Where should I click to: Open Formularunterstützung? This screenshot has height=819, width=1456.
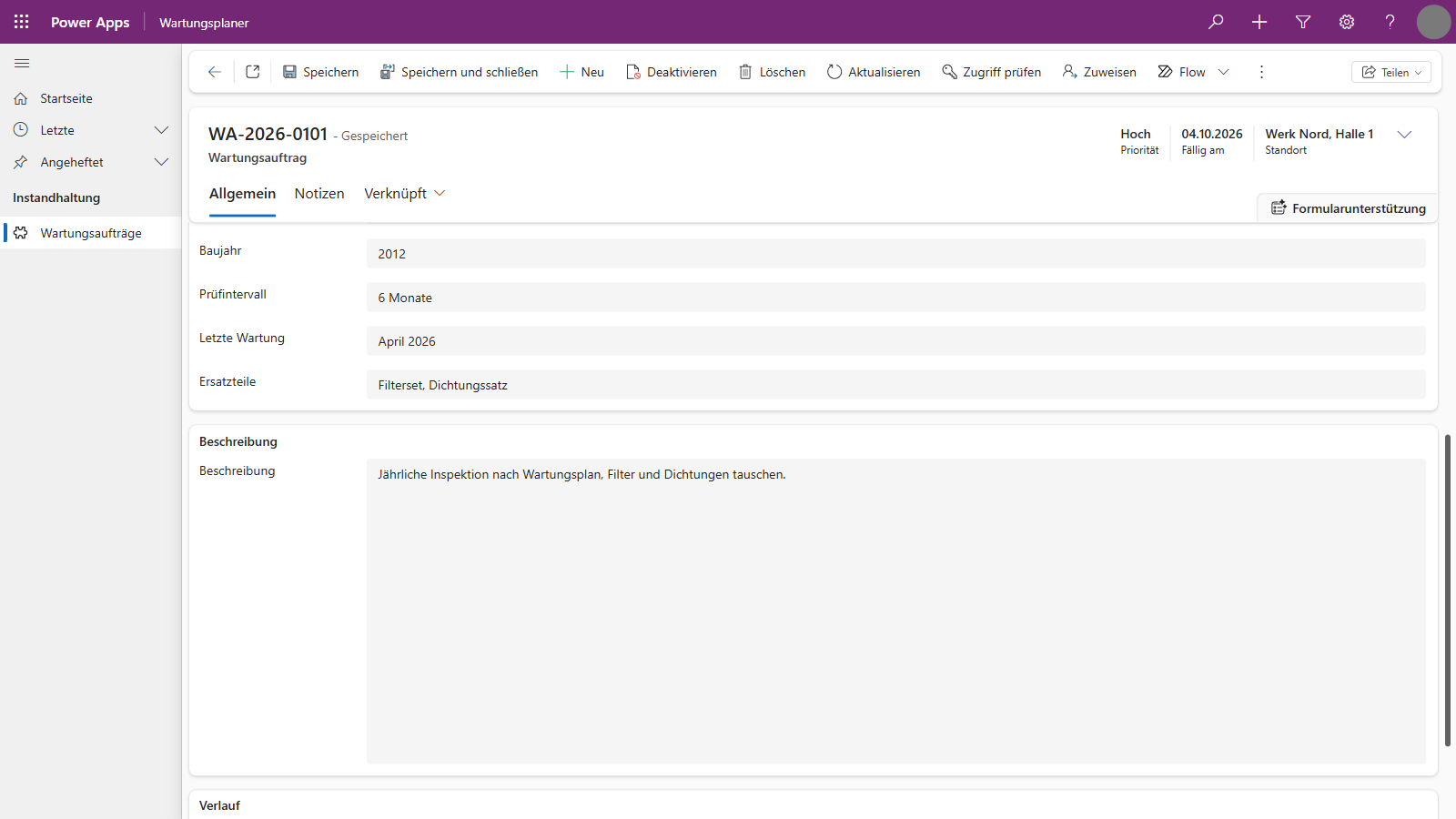click(1348, 208)
